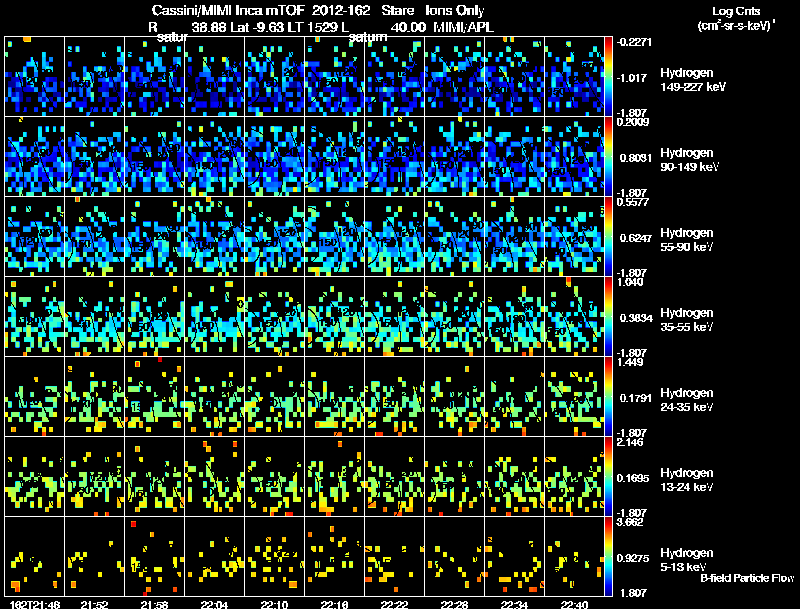800x609 pixels.
Task: Open 55-90 keV image panel at 22:28
Action: point(455,236)
